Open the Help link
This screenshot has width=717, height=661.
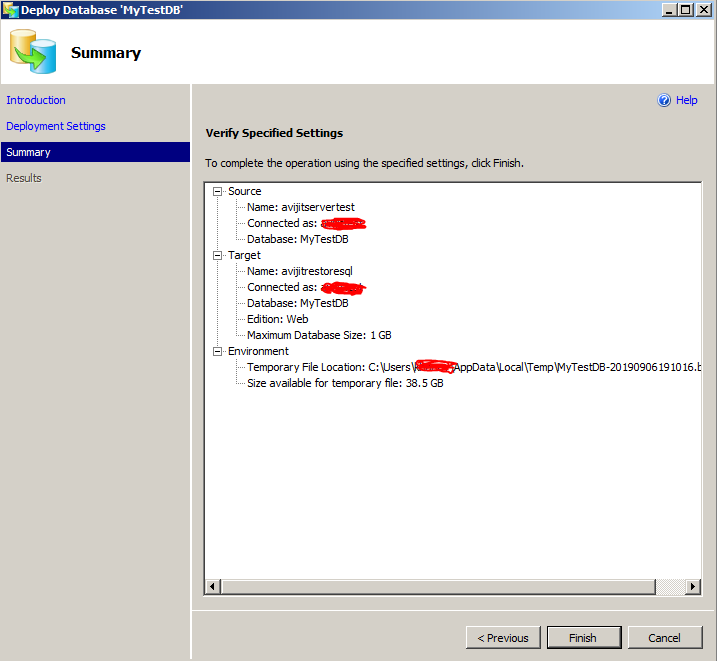tap(687, 100)
